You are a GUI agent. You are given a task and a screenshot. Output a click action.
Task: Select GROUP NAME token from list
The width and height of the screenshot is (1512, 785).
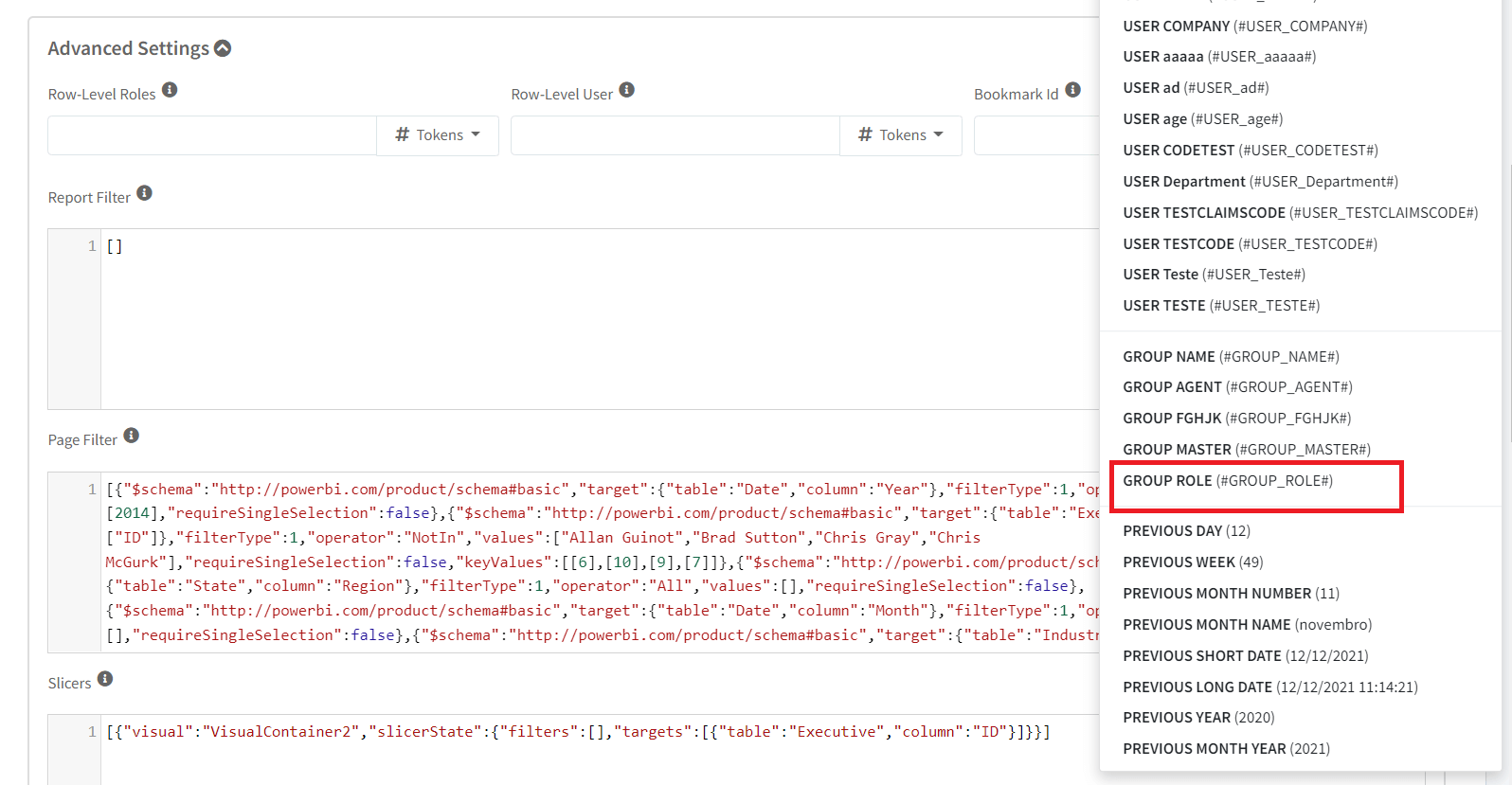tap(1231, 357)
